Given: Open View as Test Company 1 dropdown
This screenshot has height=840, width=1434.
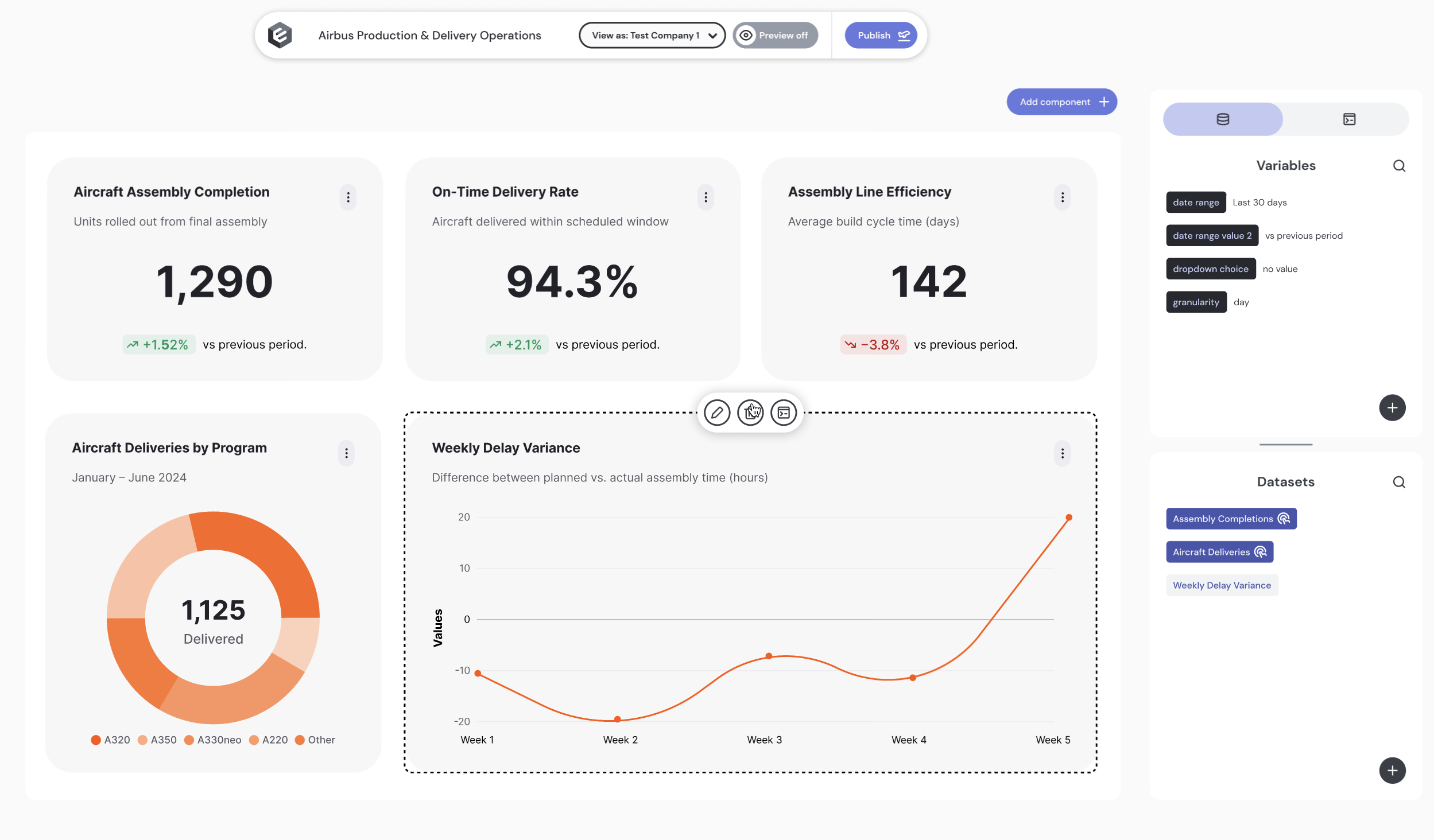Looking at the screenshot, I should [x=652, y=36].
